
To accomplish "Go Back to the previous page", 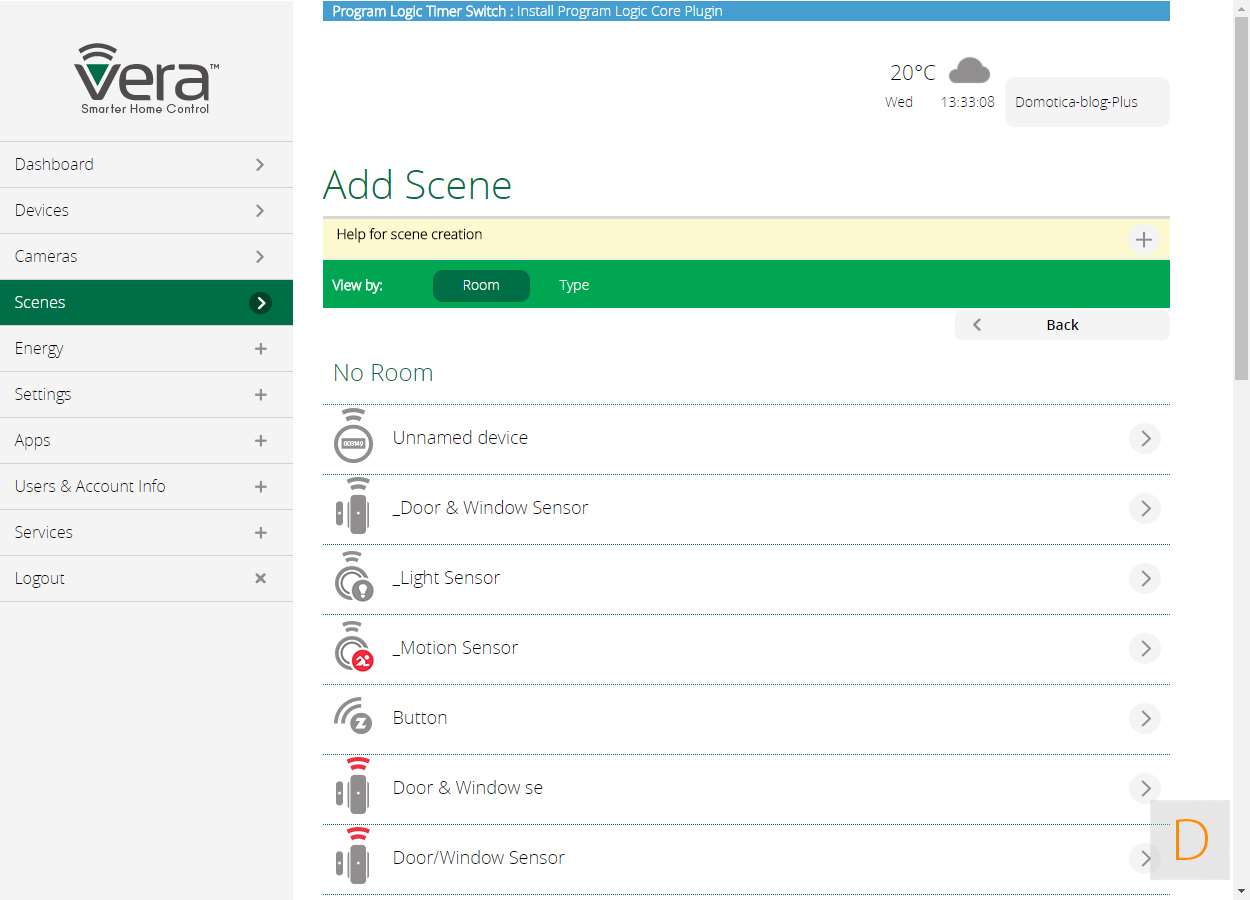I will tap(1061, 325).
